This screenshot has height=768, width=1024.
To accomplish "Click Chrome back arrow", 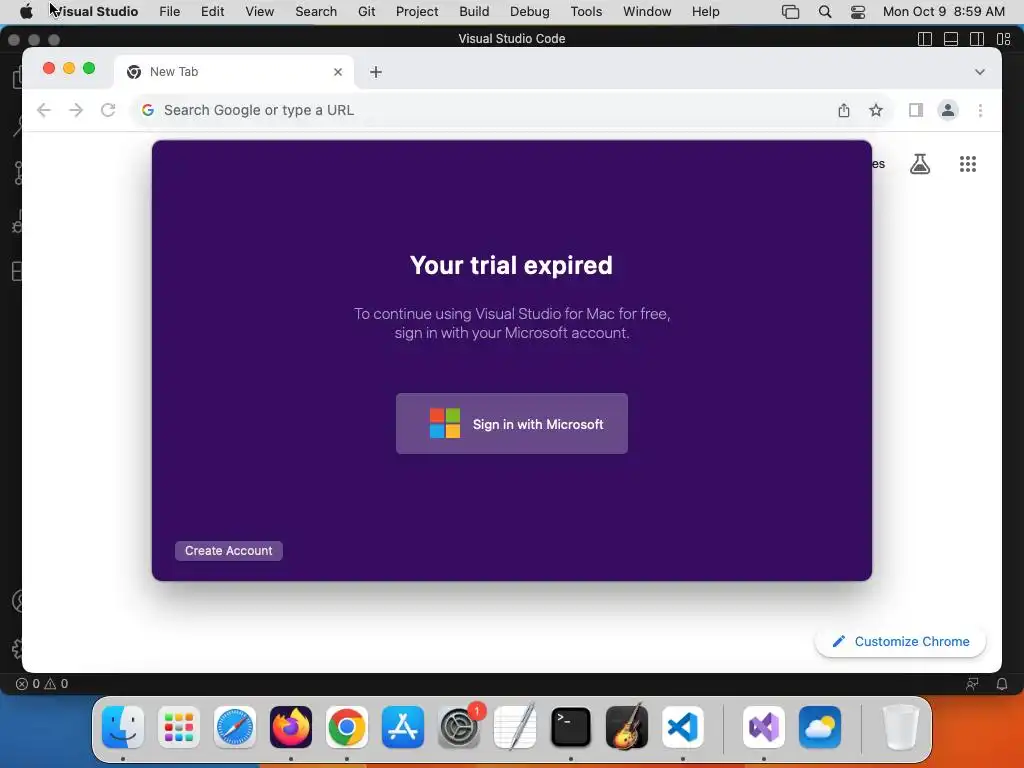I will 44,110.
